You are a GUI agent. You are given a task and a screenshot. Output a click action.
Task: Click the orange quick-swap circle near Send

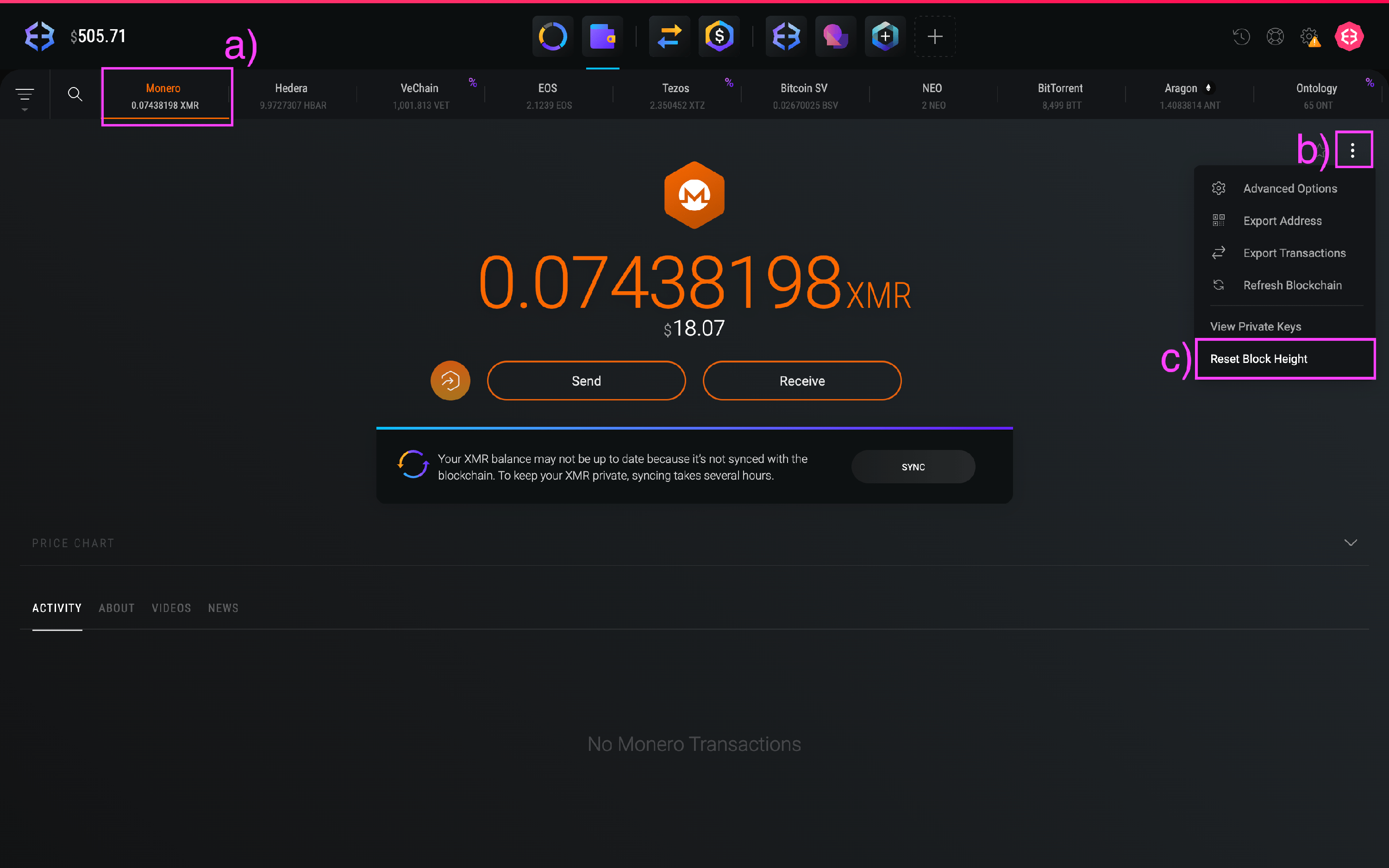pyautogui.click(x=450, y=380)
